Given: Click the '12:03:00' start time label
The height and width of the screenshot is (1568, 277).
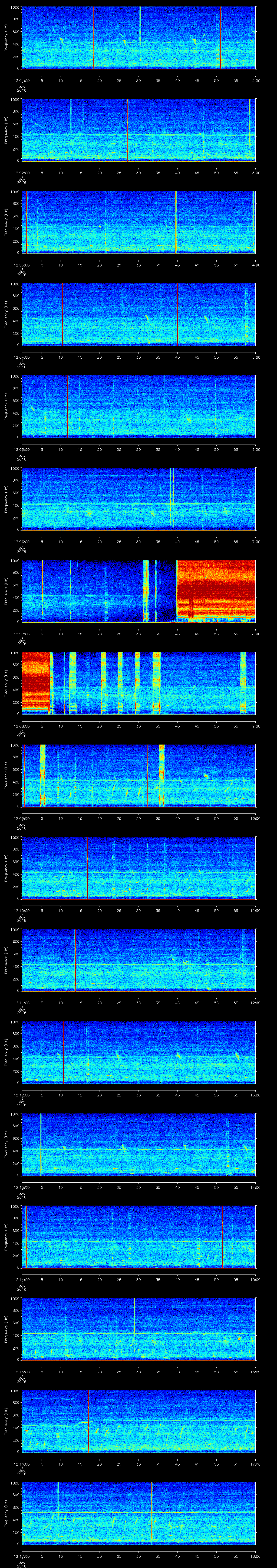Looking at the screenshot, I should (21, 265).
